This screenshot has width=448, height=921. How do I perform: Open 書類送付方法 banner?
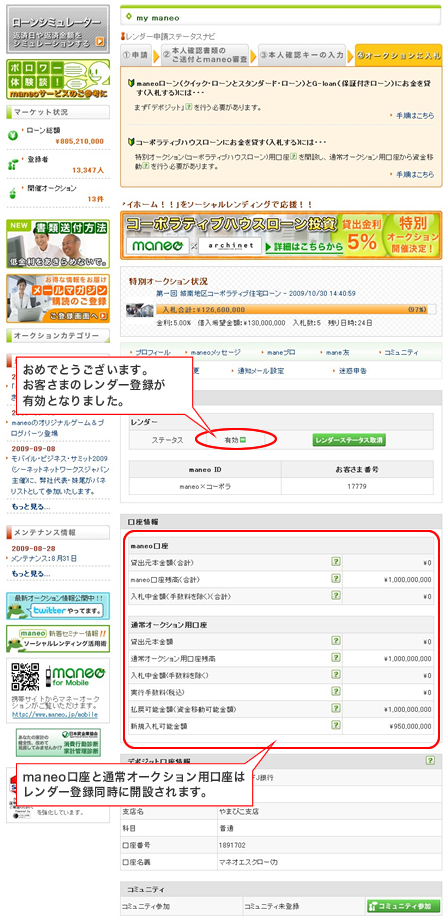tap(58, 244)
